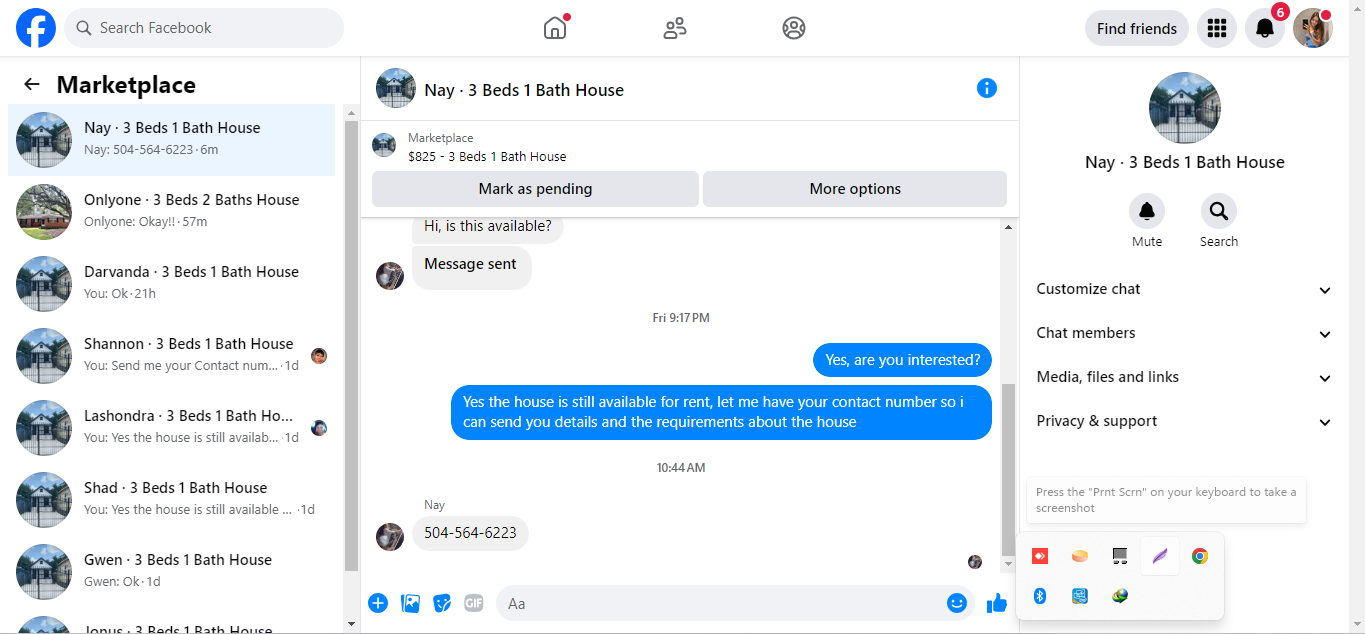
Task: Open the Facebook Home icon
Action: click(555, 28)
